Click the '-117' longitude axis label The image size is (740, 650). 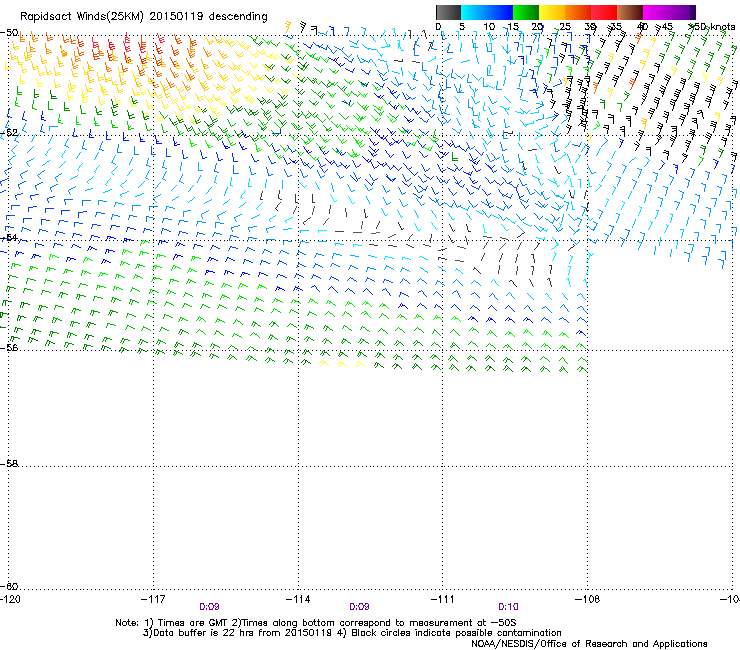(153, 599)
